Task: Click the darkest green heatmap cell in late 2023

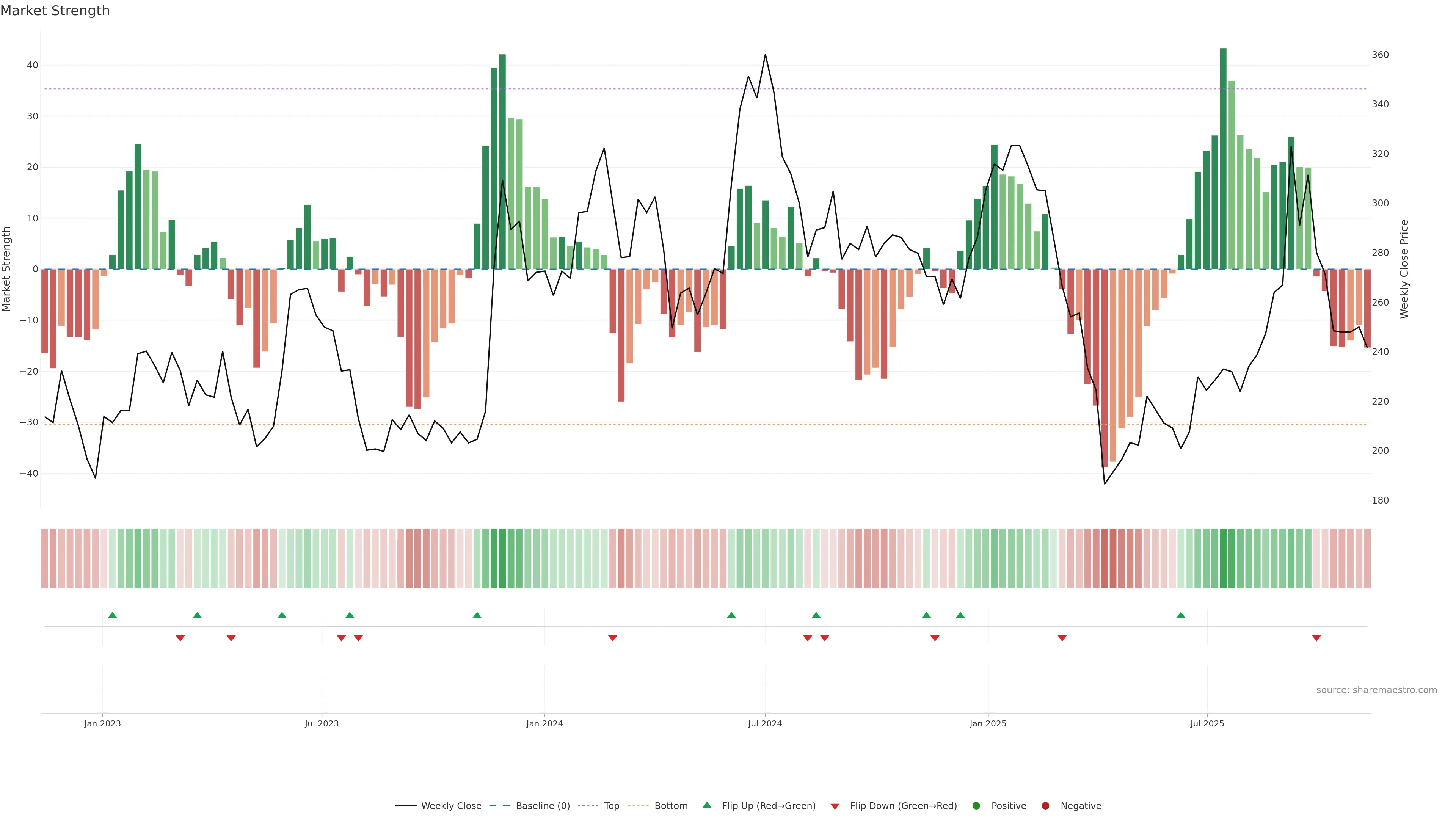Action: coord(502,559)
